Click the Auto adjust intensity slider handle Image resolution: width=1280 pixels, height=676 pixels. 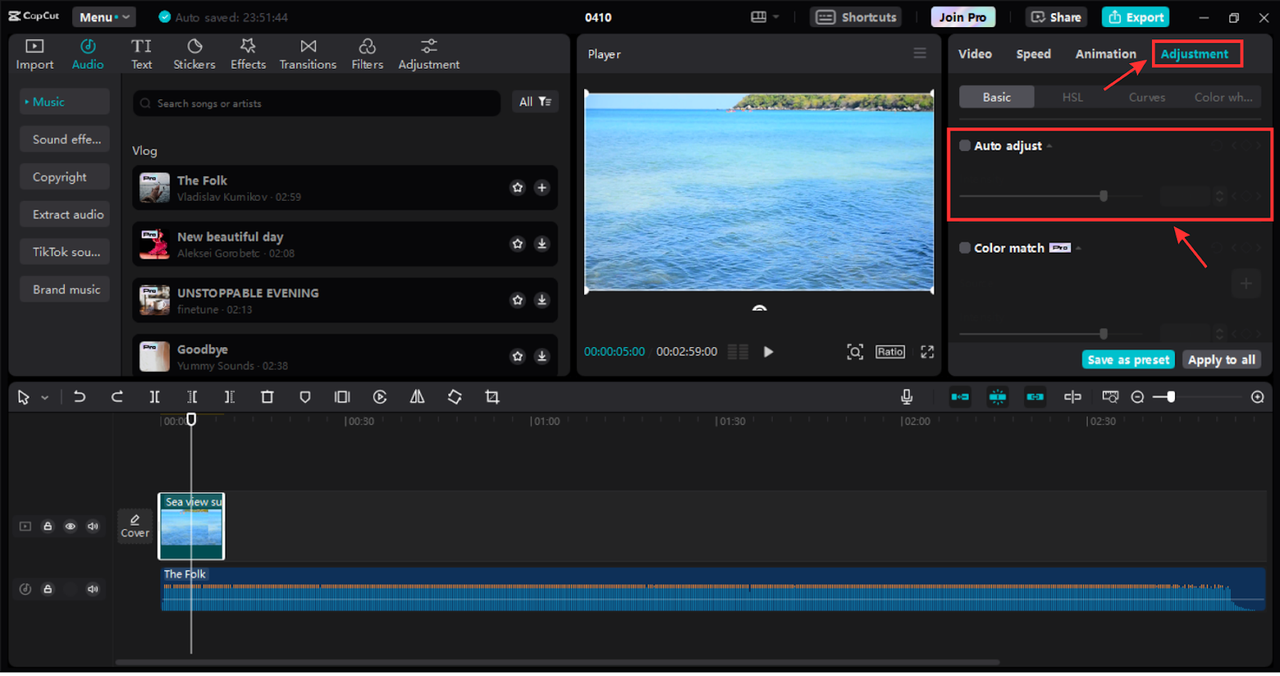coord(1104,196)
